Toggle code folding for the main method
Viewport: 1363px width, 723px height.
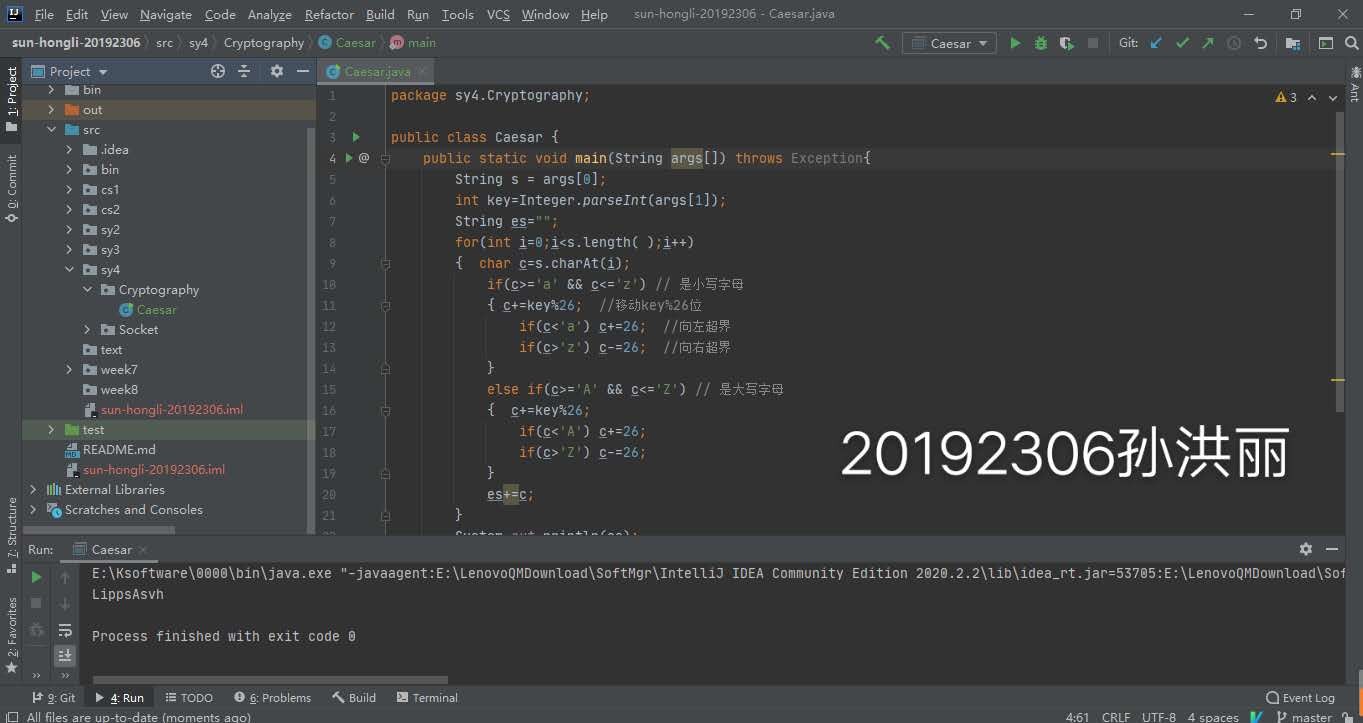384,158
